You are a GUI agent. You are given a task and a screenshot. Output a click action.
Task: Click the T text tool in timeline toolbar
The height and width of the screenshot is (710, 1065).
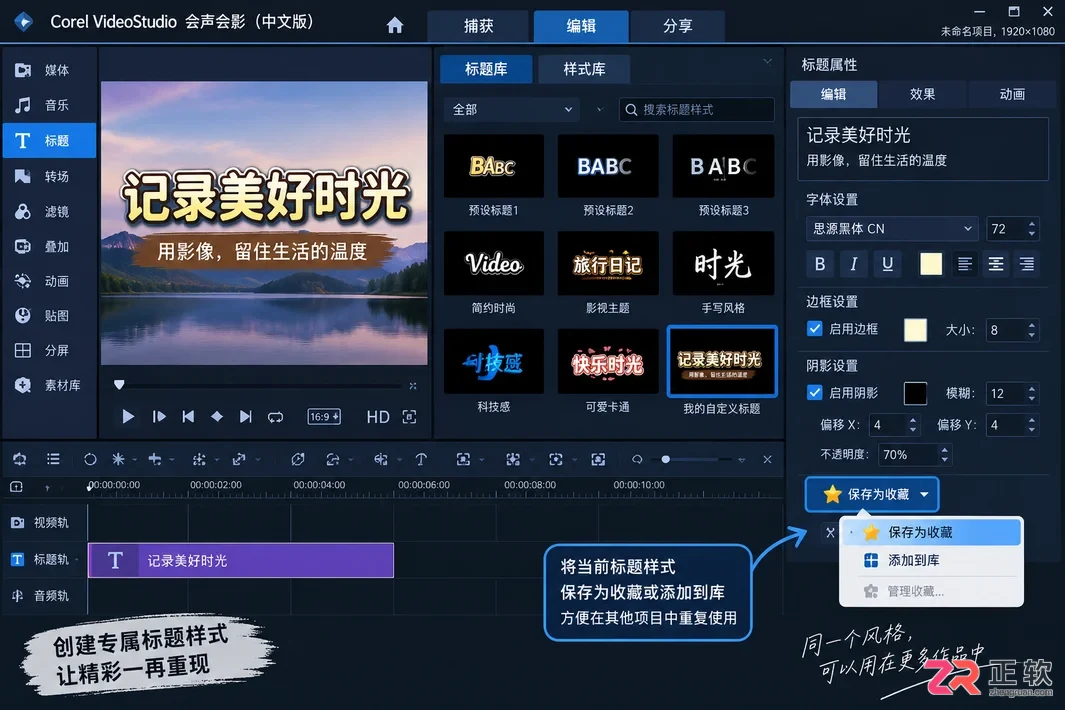(x=421, y=460)
